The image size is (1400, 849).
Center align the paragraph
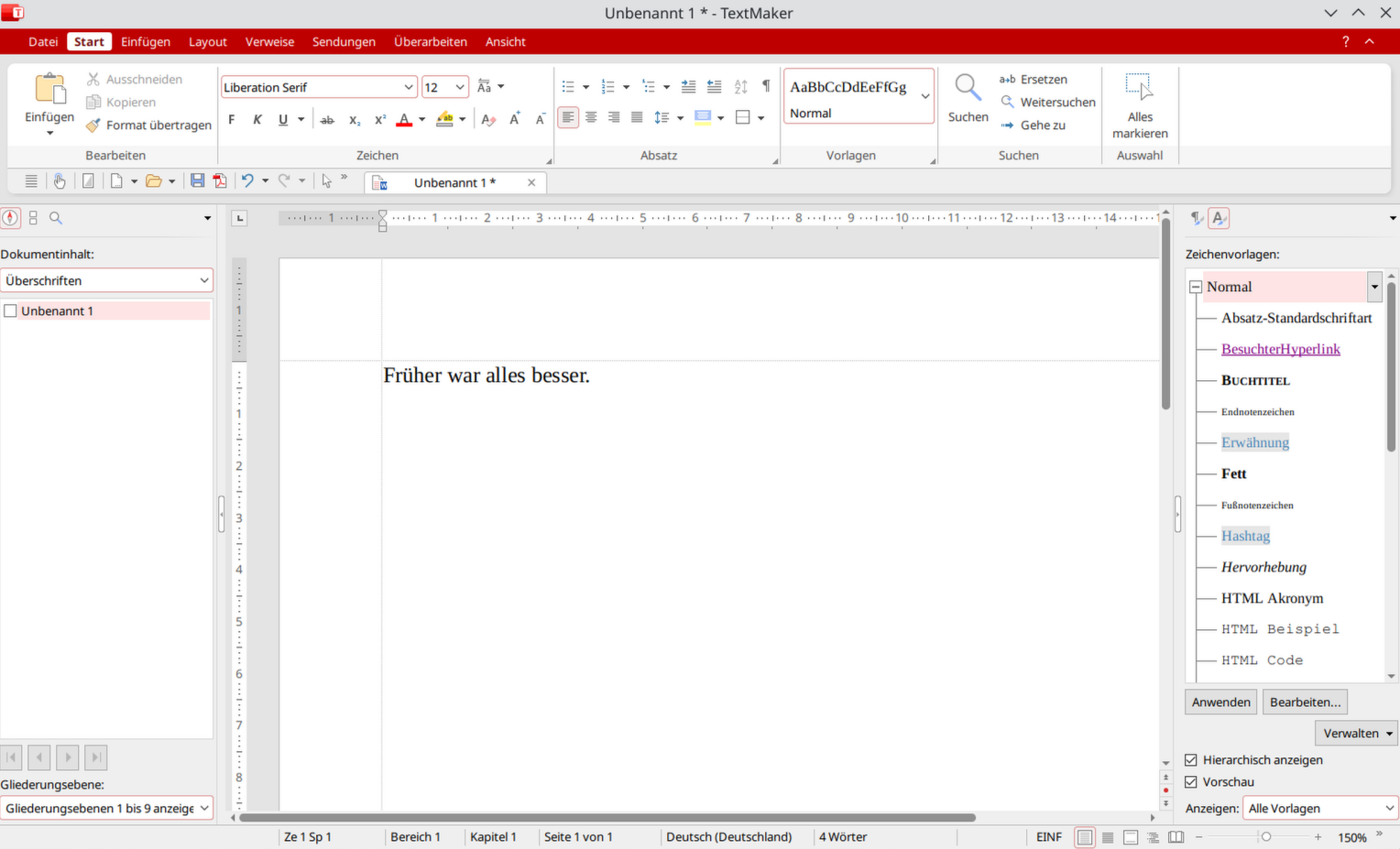(x=591, y=117)
